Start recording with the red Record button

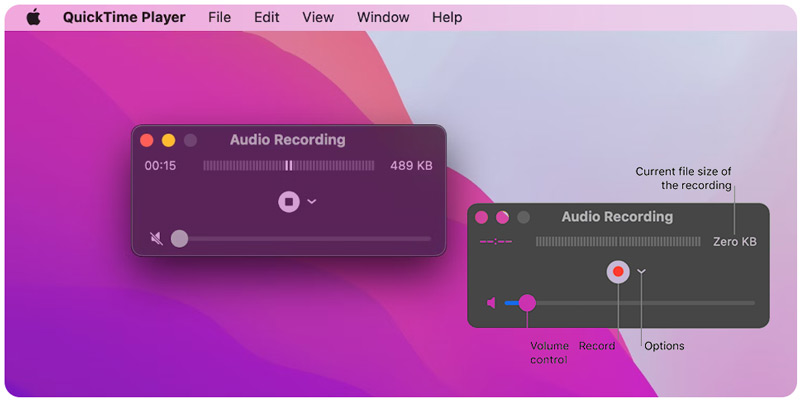[x=618, y=271]
